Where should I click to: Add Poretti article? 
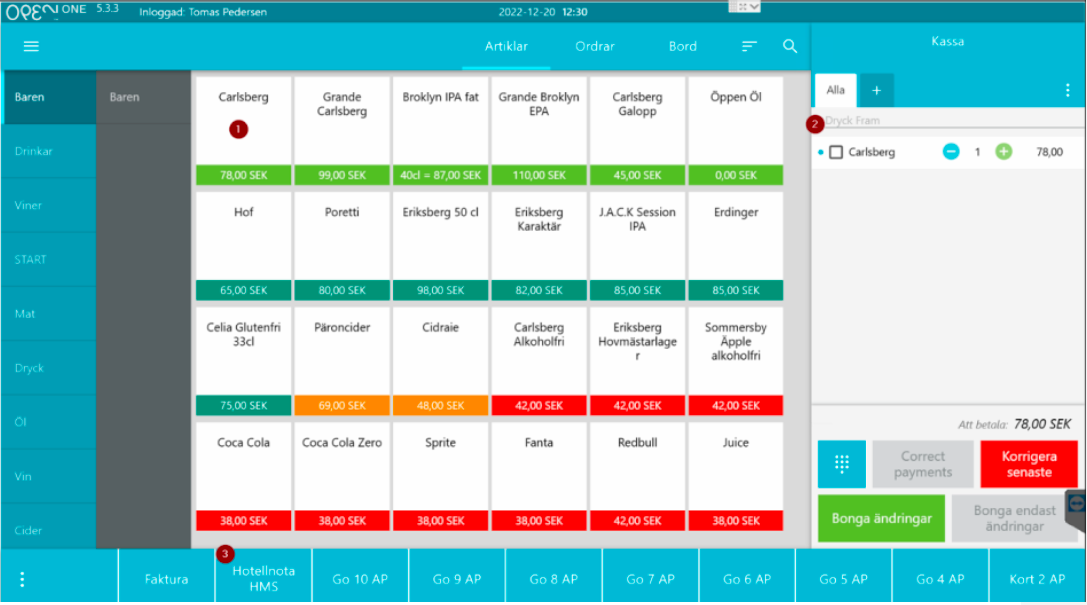click(342, 246)
